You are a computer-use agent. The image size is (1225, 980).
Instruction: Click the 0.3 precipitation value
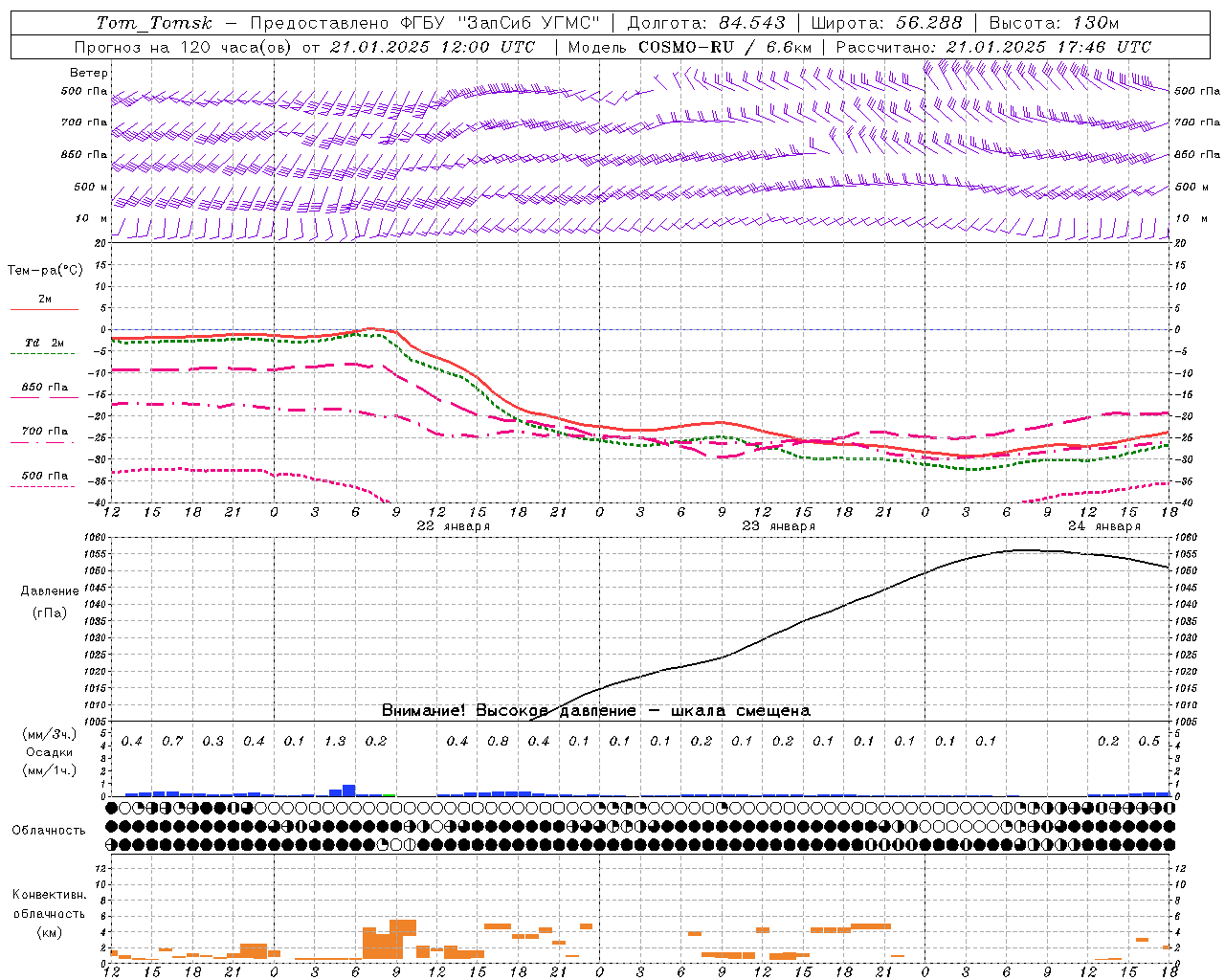click(212, 742)
